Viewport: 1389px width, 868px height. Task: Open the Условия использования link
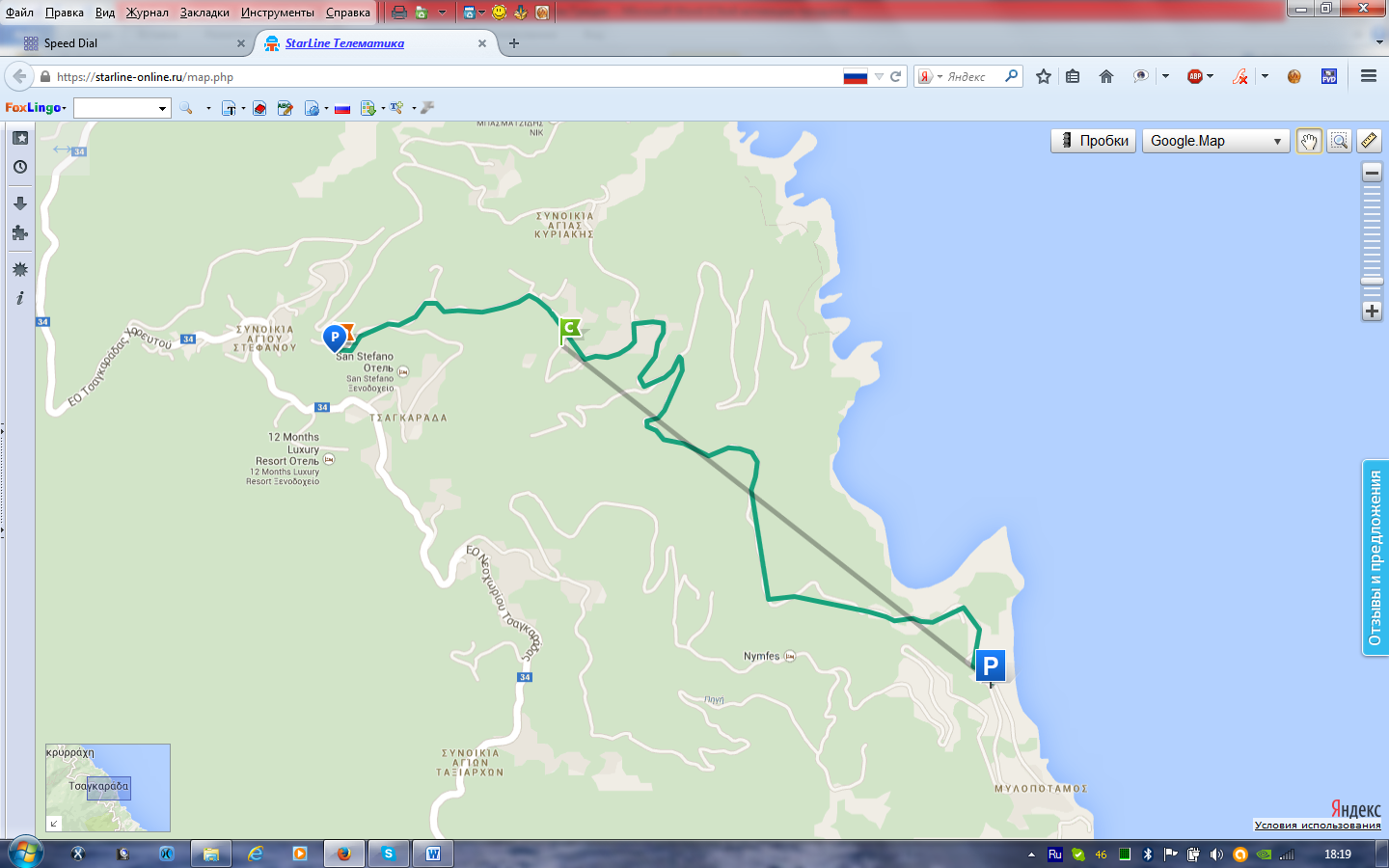(1317, 825)
